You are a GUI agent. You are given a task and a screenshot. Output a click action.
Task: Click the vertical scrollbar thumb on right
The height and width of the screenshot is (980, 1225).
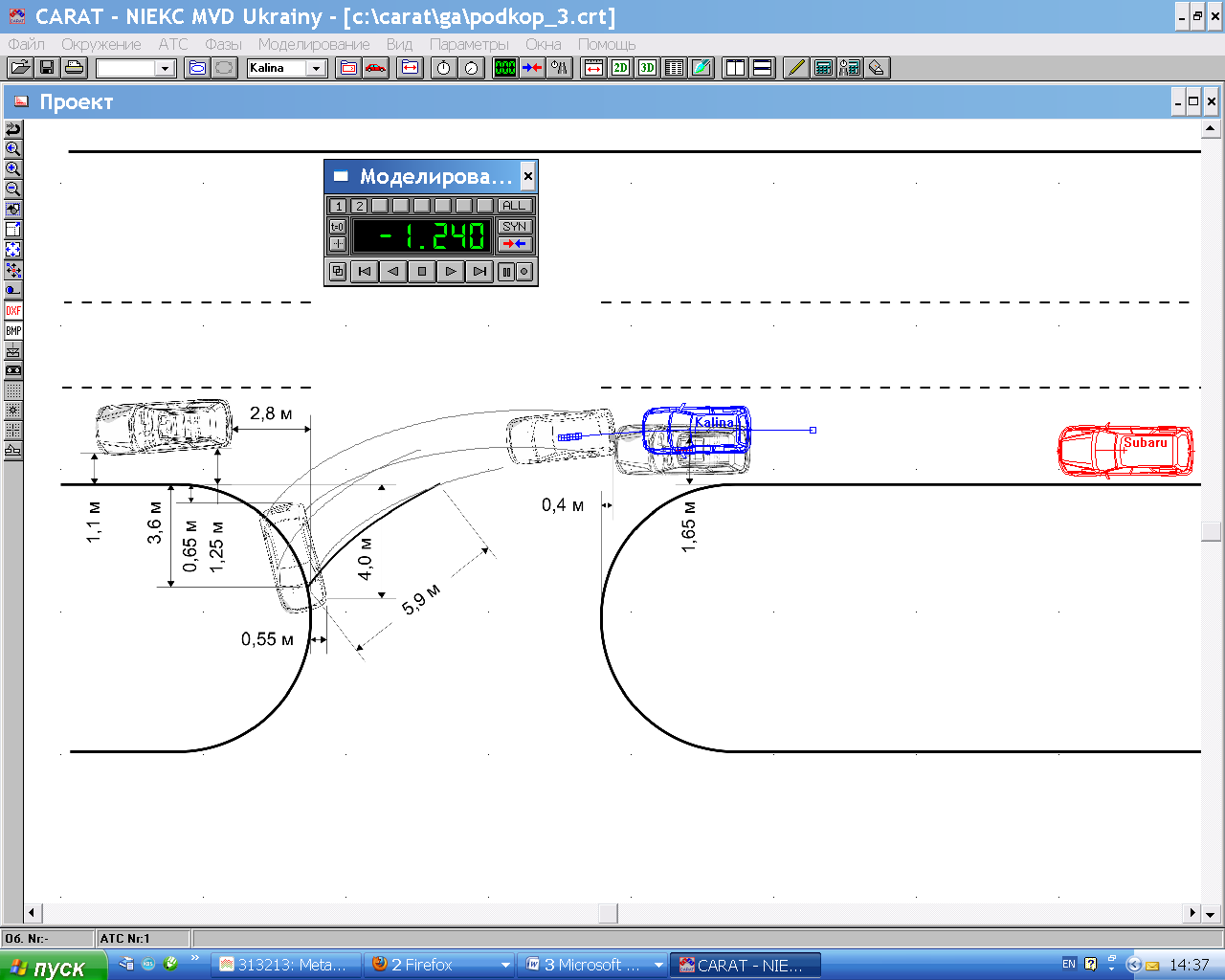click(x=1211, y=531)
